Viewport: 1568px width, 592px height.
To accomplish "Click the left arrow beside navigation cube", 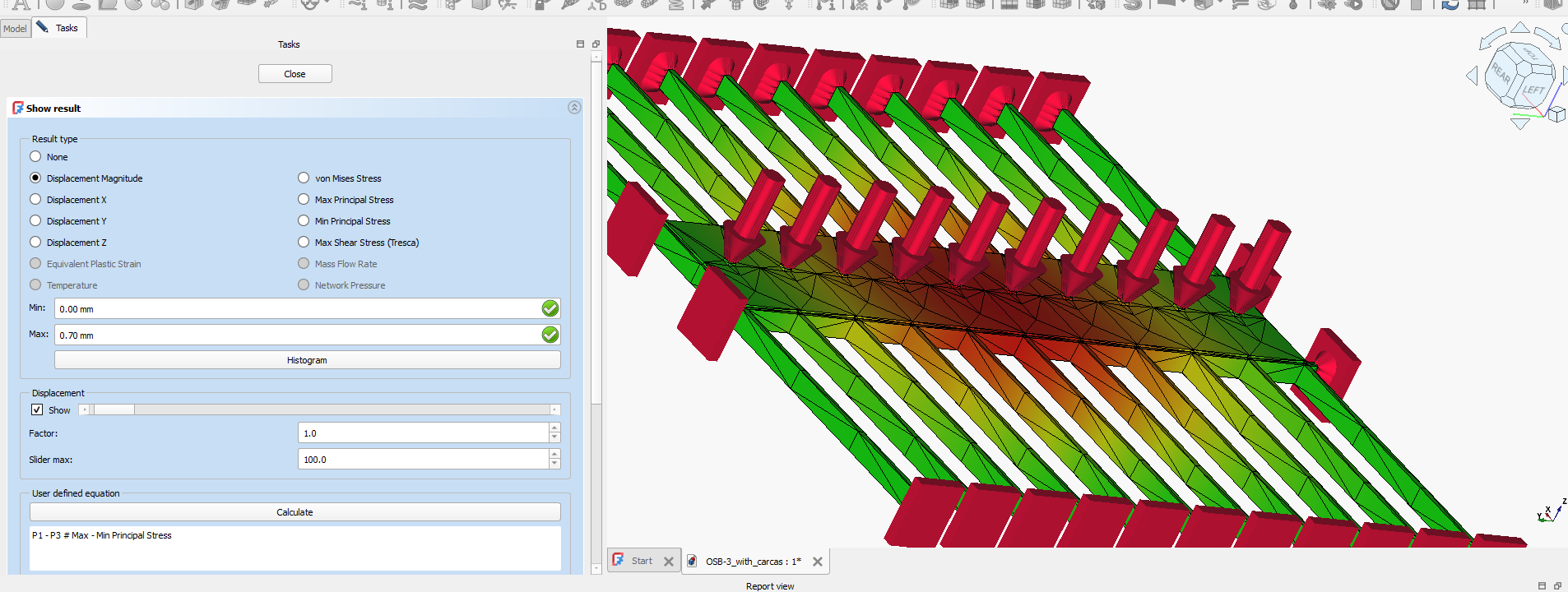I will coord(1472,76).
